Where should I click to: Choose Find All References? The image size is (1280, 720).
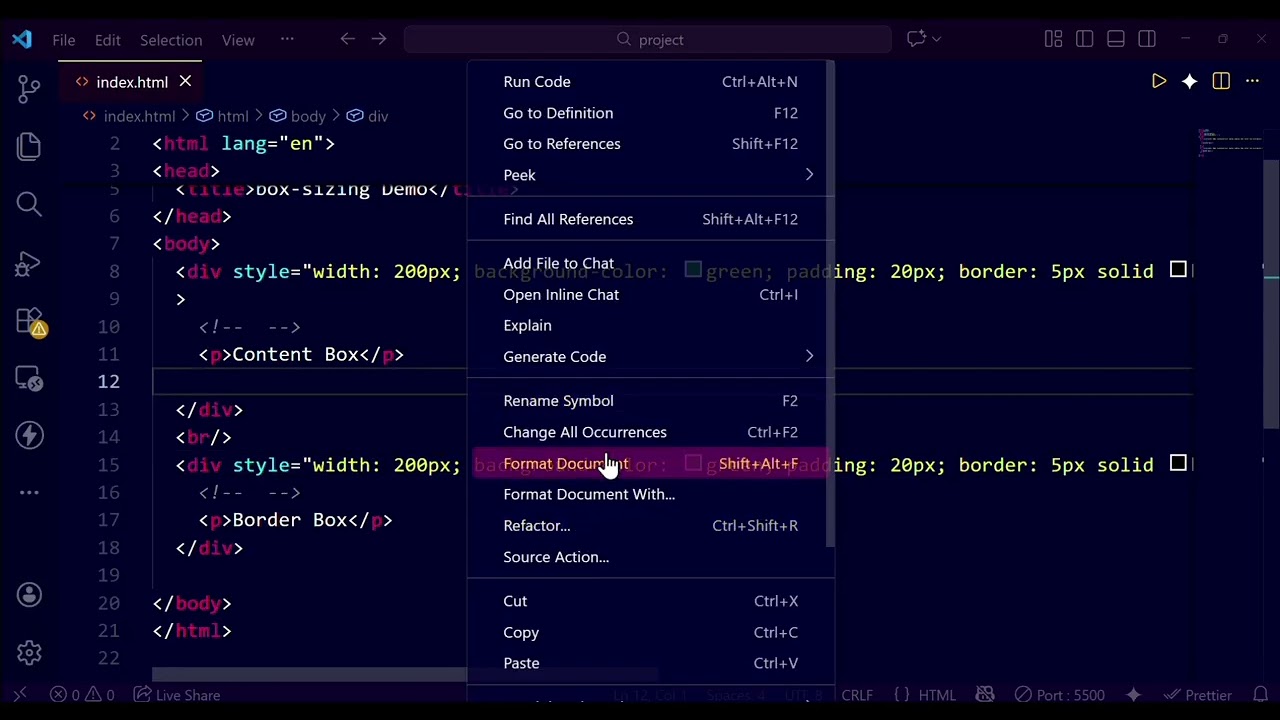point(651,219)
